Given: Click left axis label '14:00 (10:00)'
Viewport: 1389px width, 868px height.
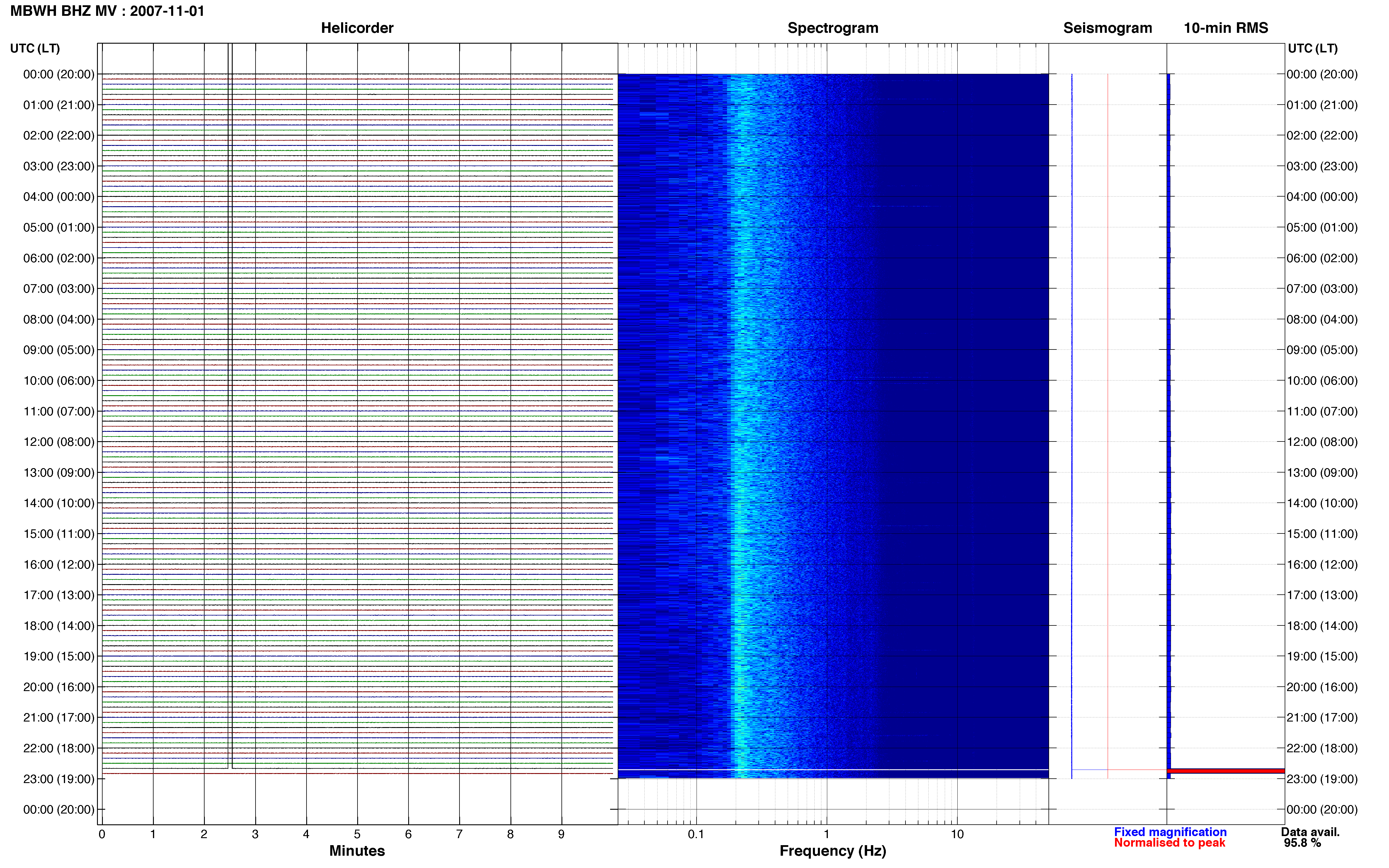Looking at the screenshot, I should pos(59,504).
